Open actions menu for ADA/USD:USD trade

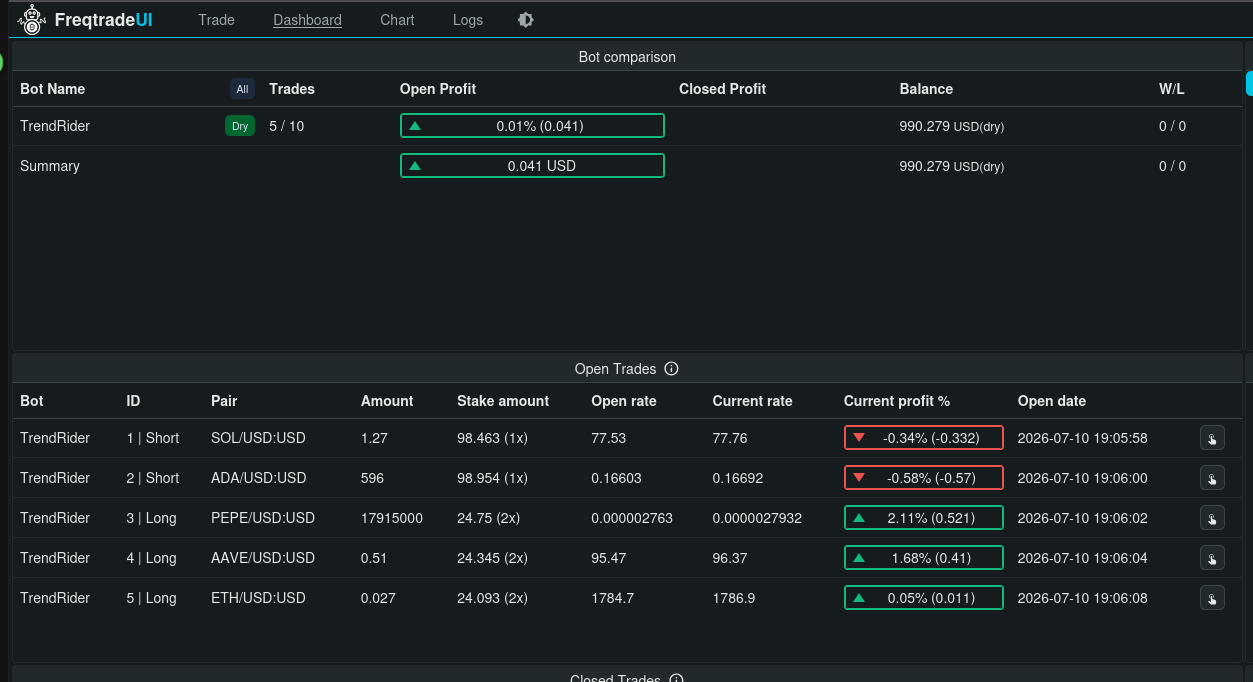tap(1212, 478)
